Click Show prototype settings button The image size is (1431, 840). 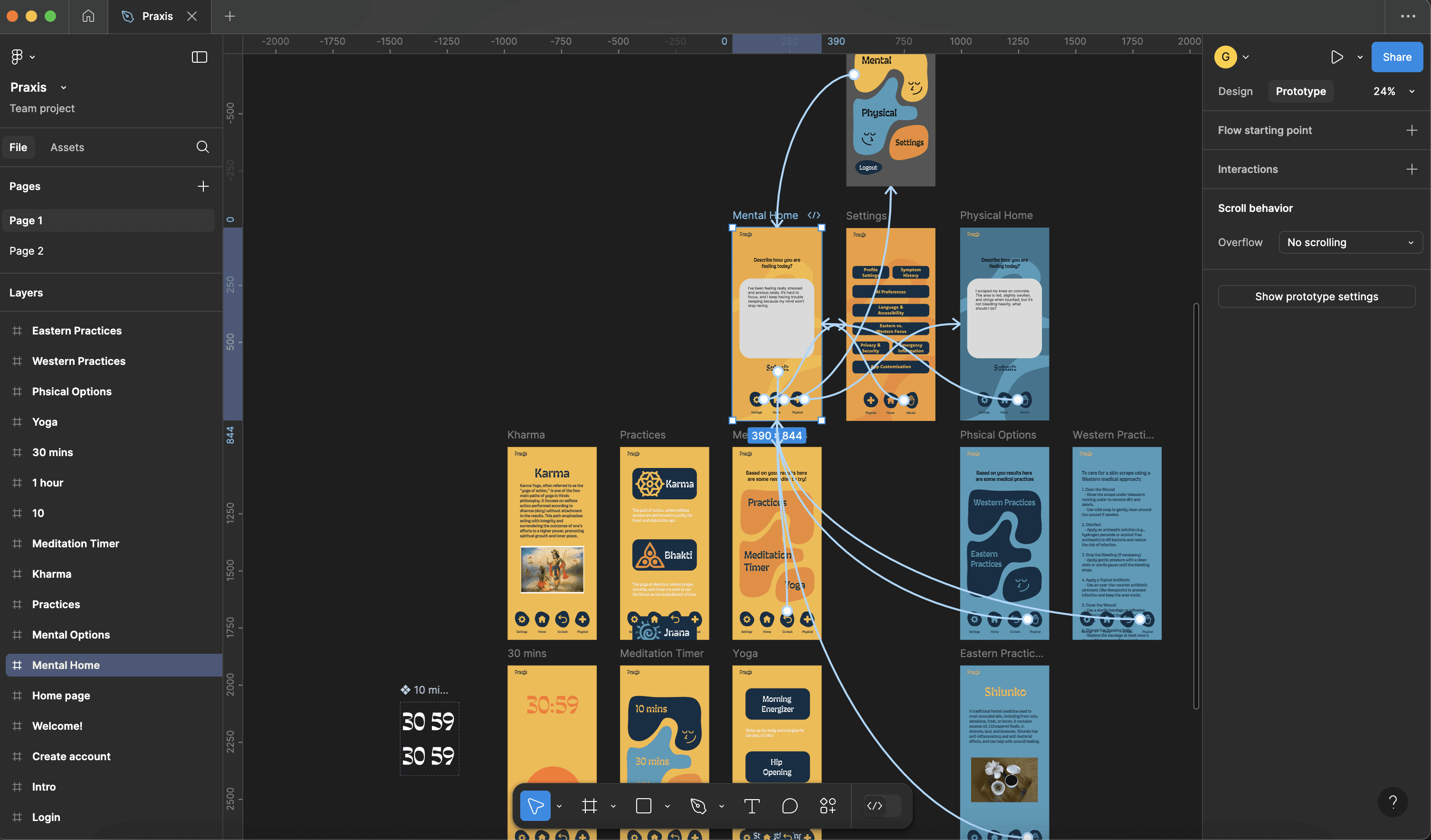click(x=1316, y=296)
